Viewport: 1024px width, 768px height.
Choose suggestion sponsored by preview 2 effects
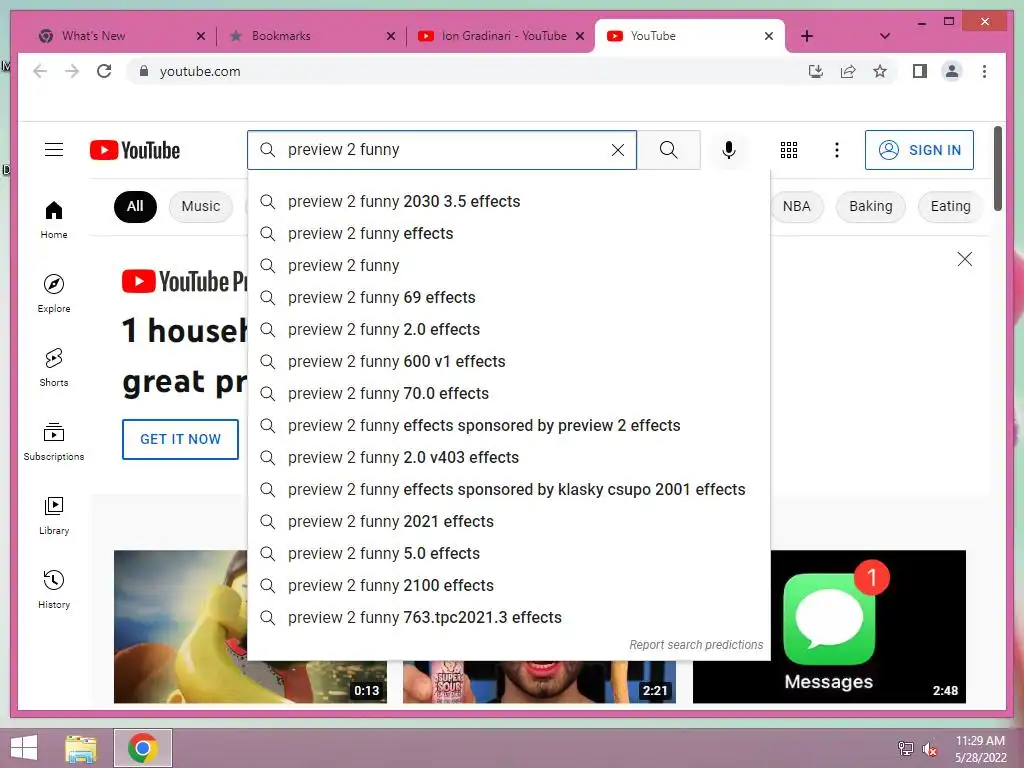pyautogui.click(x=509, y=426)
